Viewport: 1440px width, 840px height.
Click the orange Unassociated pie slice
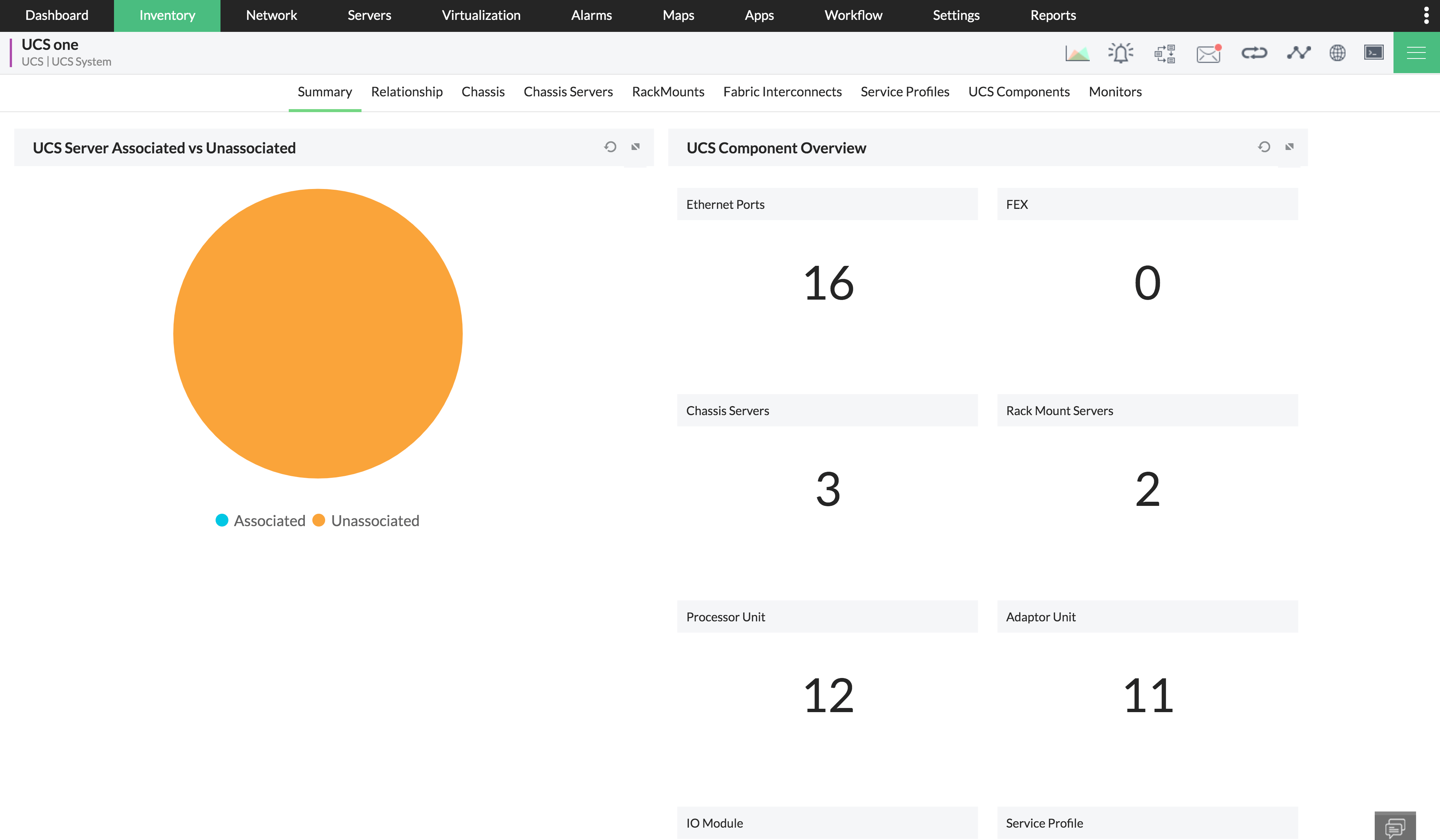tap(318, 333)
